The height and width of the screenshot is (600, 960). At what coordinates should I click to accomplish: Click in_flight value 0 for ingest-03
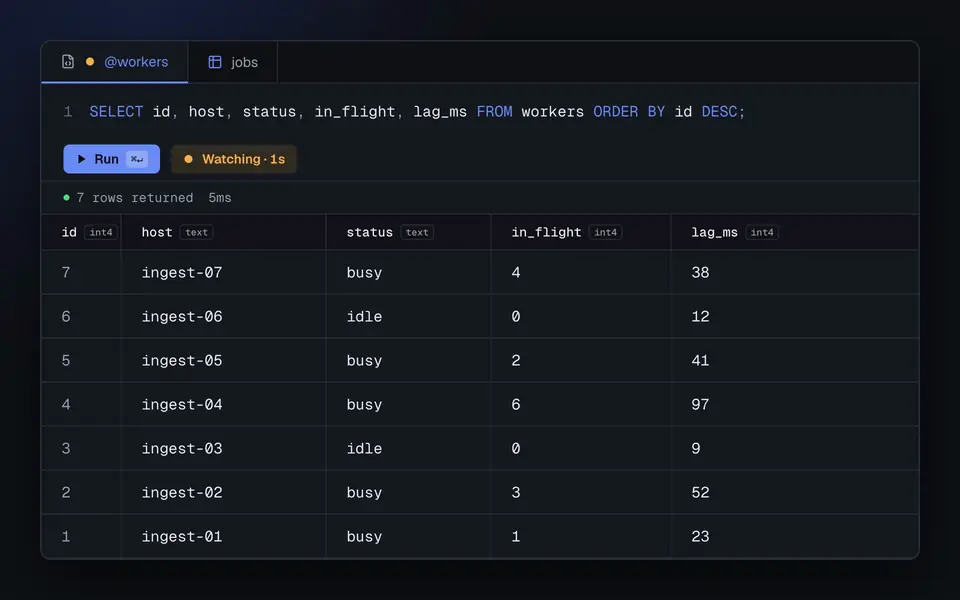516,449
